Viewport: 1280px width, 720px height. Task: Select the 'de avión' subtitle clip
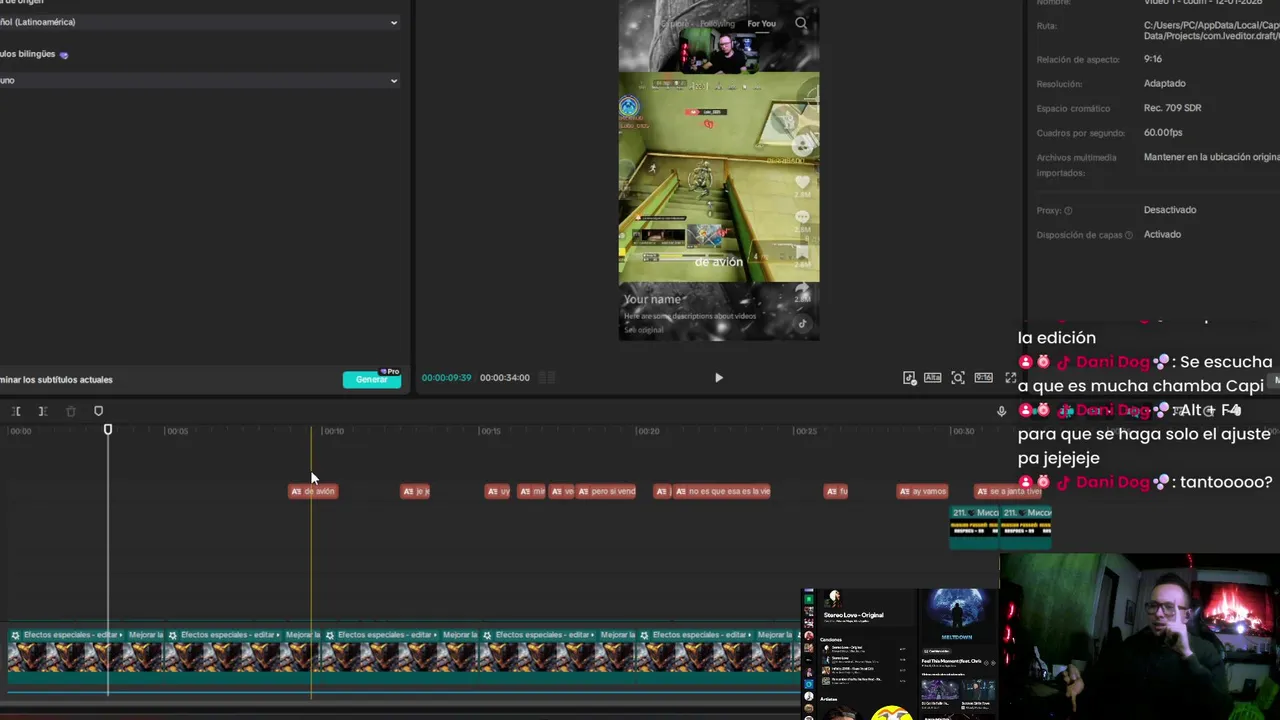[313, 491]
